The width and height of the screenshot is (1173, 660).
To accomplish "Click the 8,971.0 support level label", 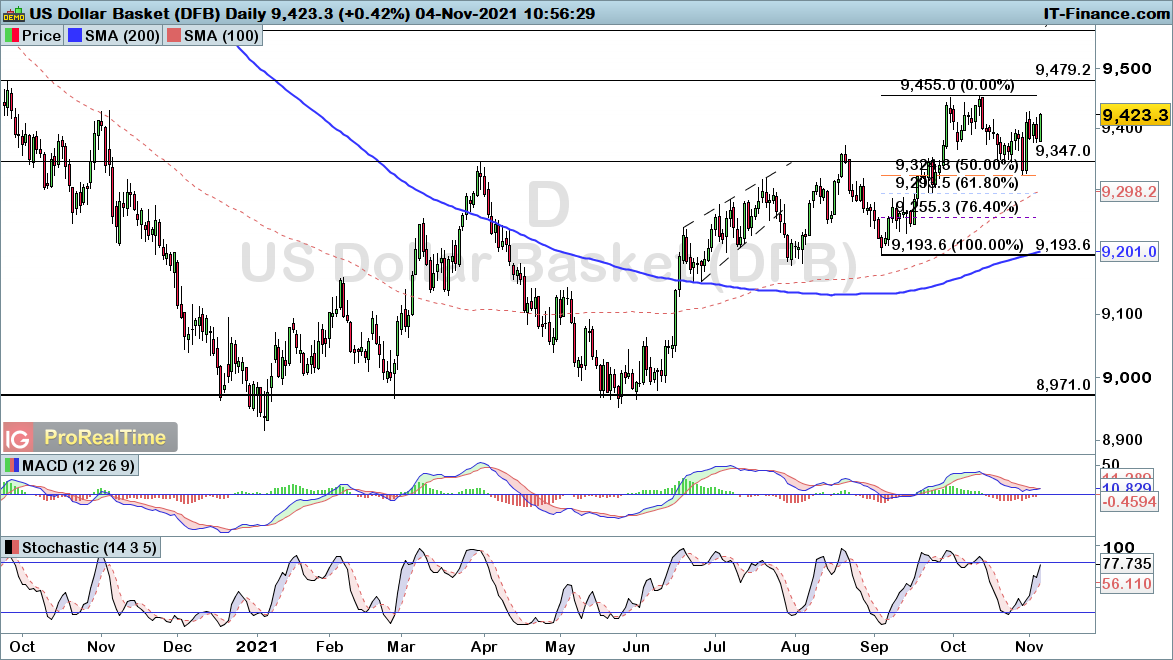I will [1062, 385].
